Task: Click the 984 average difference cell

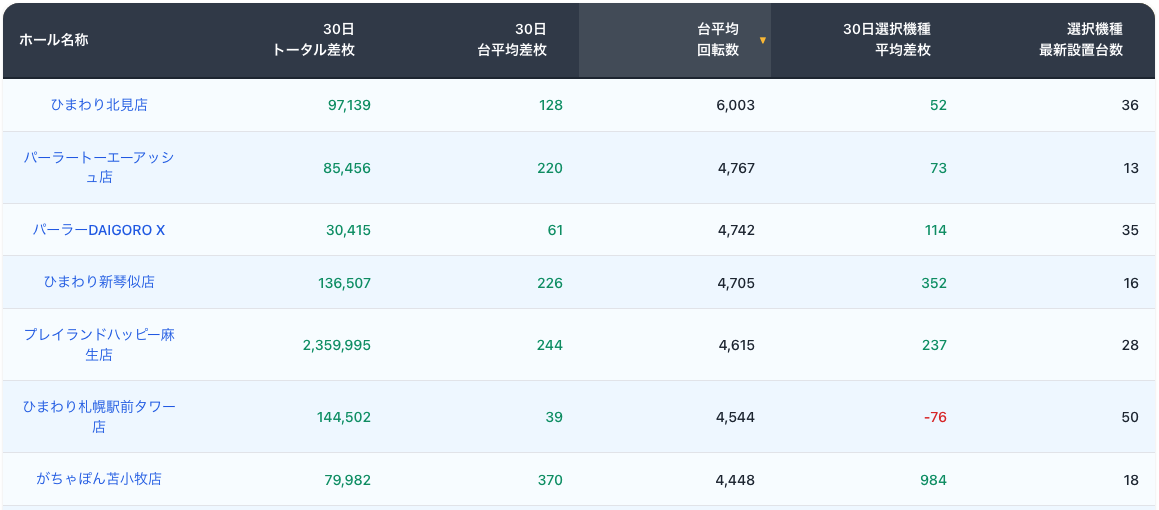Action: tap(933, 480)
